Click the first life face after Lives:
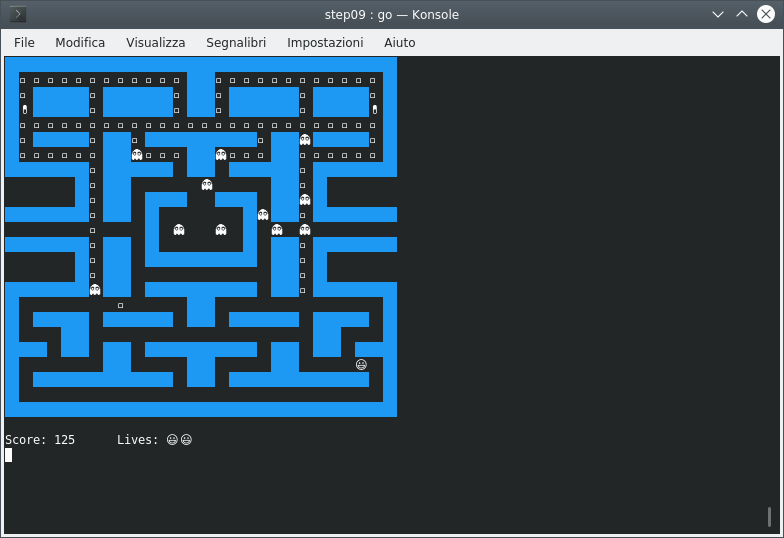 172,440
